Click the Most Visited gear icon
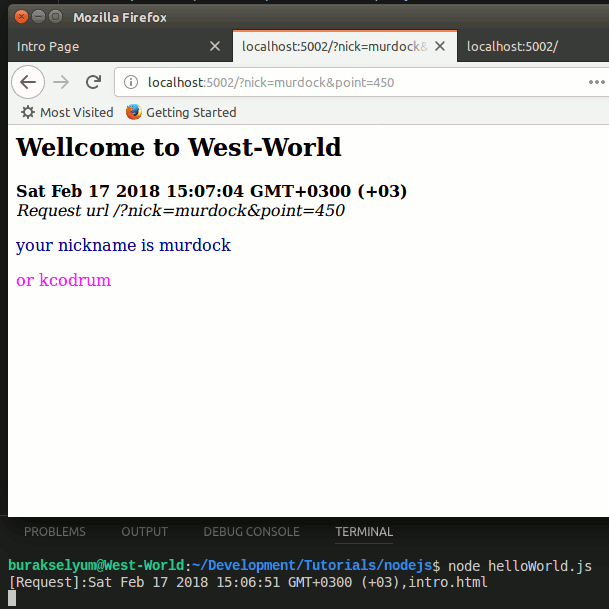Screen dimensions: 609x609 (28, 112)
